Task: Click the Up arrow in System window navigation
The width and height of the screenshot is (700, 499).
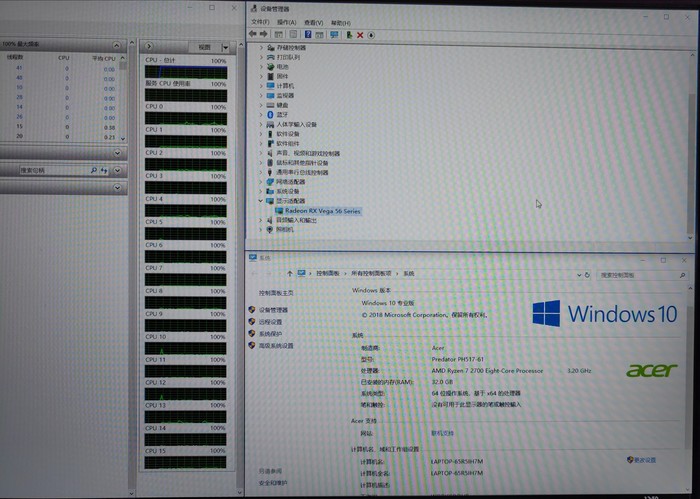Action: click(x=289, y=274)
